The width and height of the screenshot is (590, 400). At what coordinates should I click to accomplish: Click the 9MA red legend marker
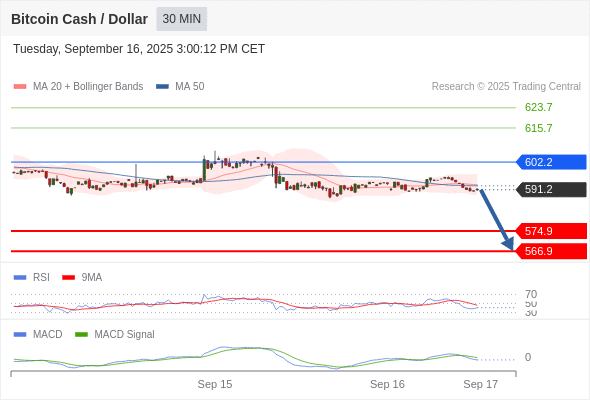click(68, 278)
